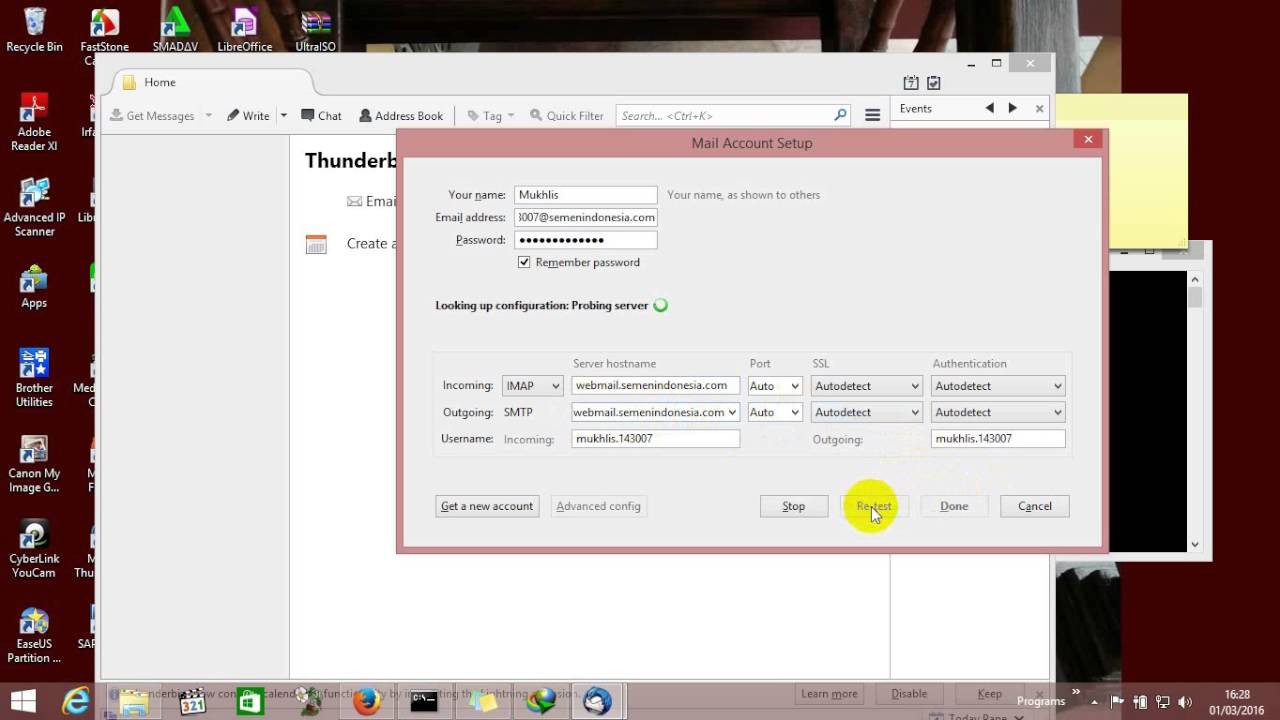Go to previous day in Events pane
Viewport: 1280px width, 720px height.
(989, 108)
